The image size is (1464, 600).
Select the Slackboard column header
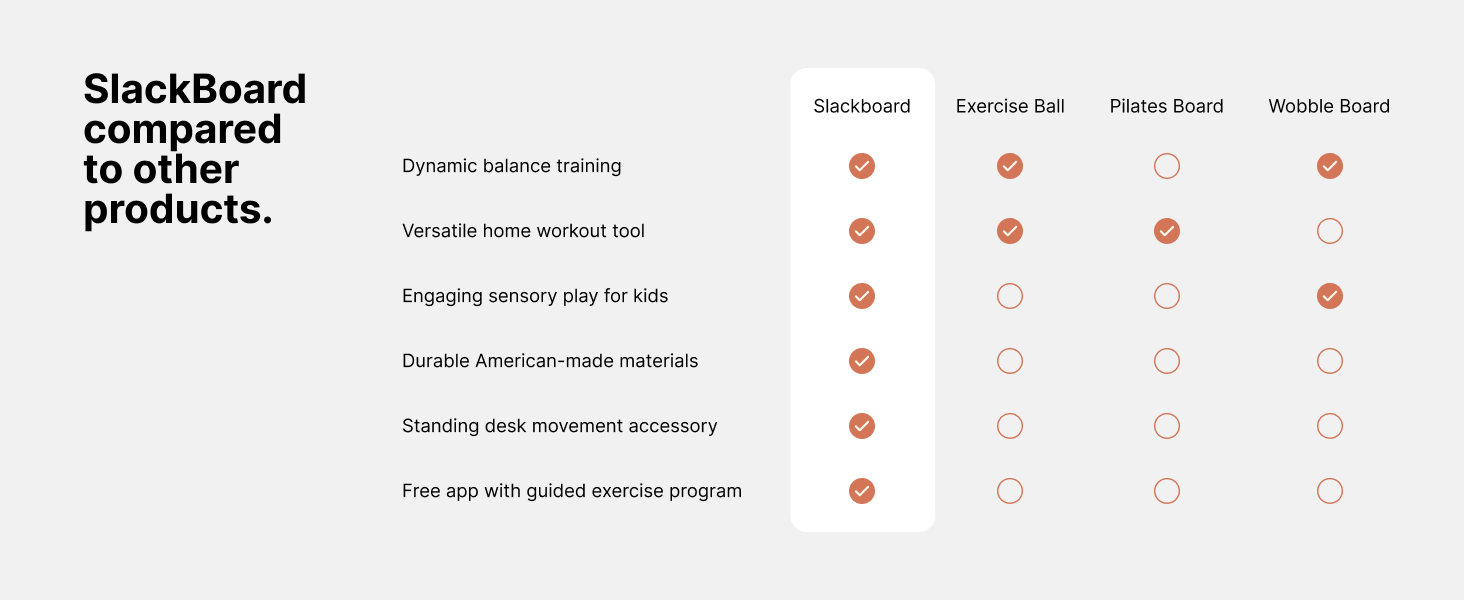click(862, 106)
